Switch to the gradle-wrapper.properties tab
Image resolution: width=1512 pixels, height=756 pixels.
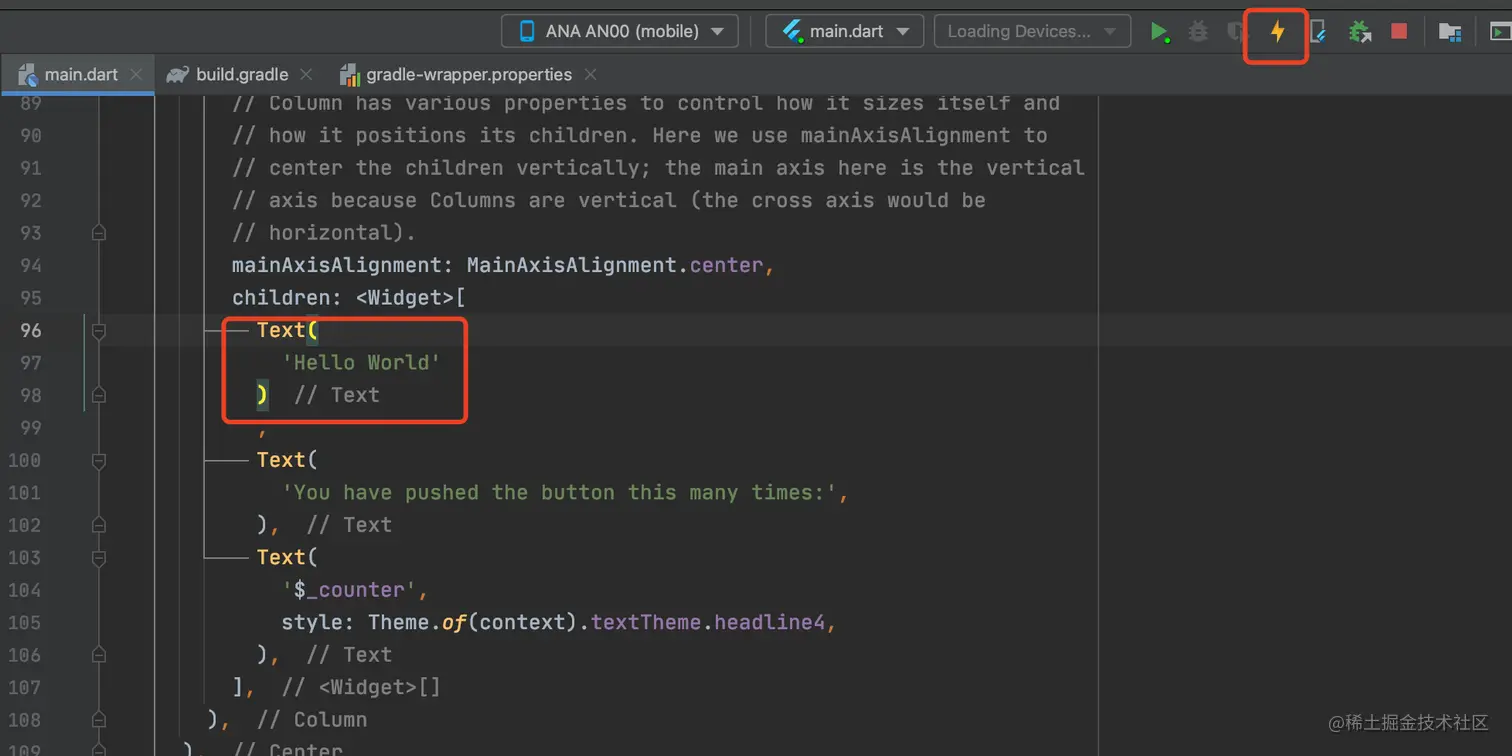point(468,75)
